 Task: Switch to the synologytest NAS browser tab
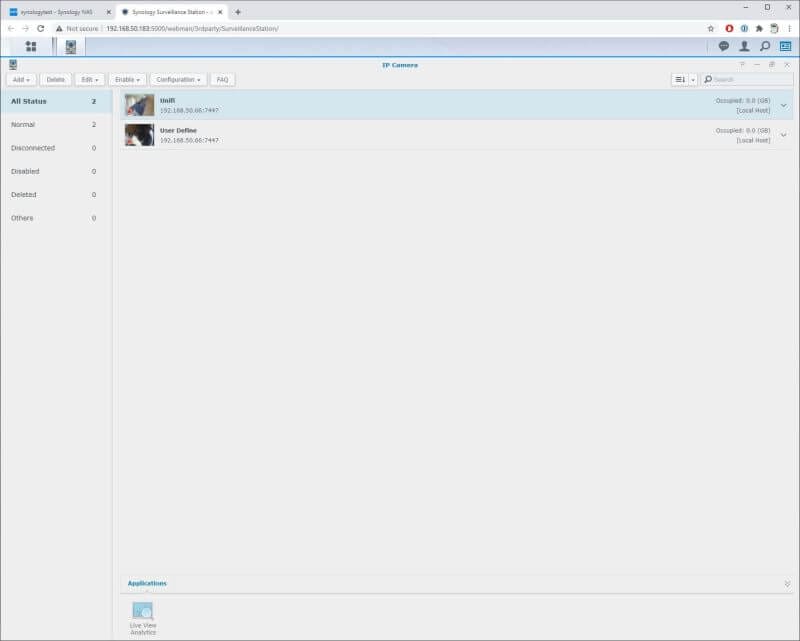[x=55, y=11]
